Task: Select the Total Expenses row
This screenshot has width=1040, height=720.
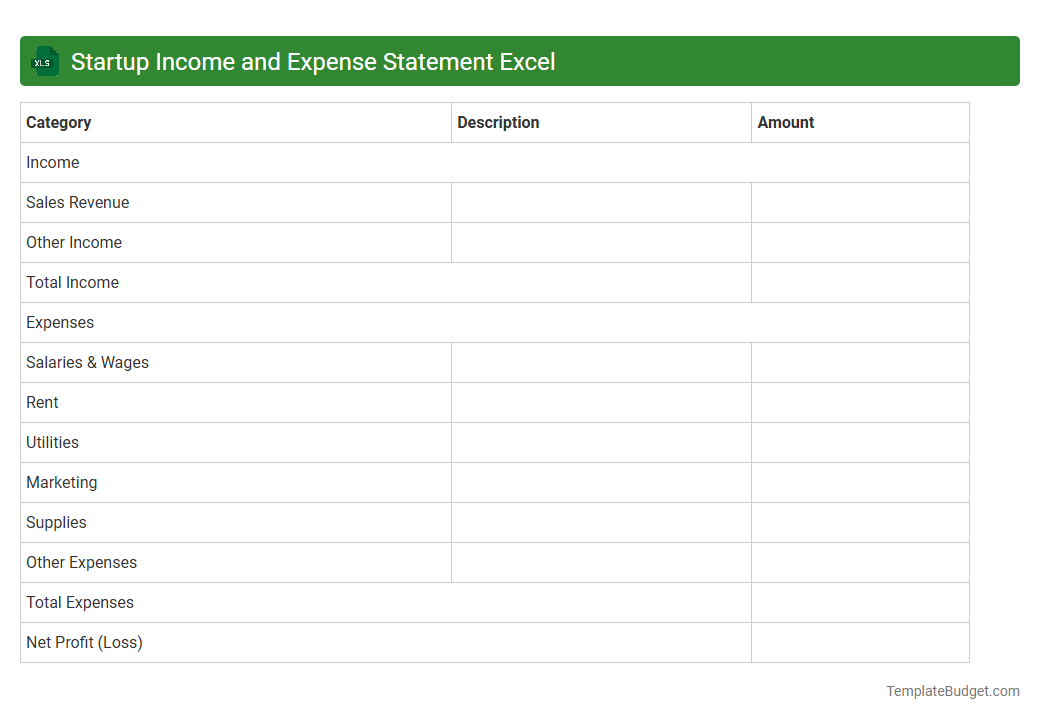Action: click(x=80, y=602)
